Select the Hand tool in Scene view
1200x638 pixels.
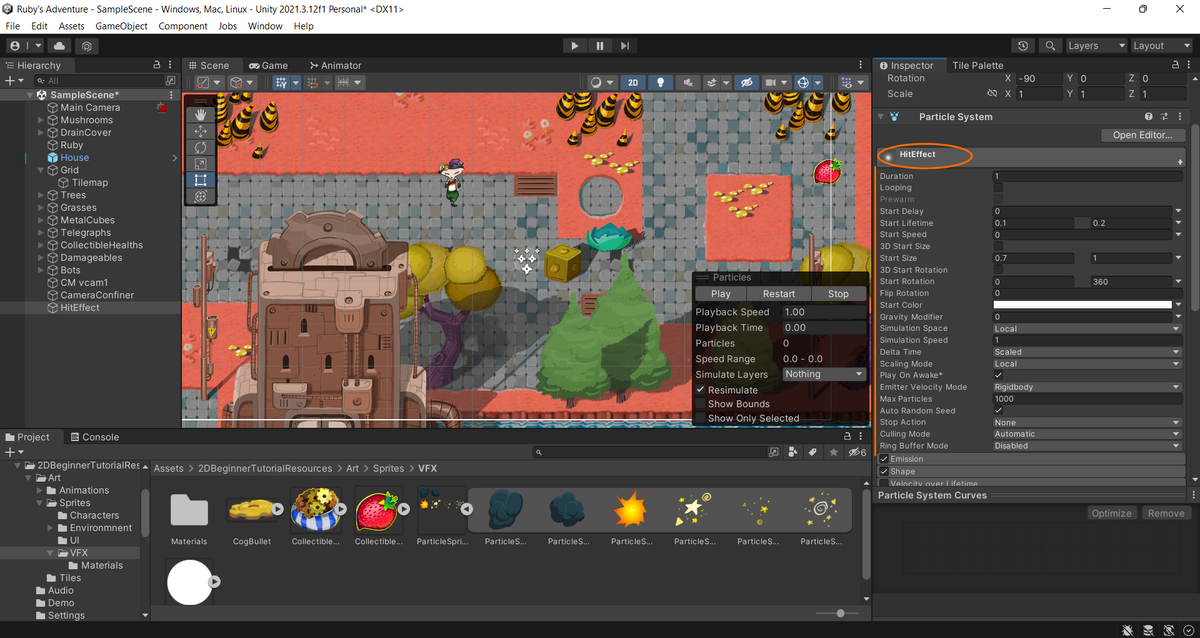click(200, 115)
